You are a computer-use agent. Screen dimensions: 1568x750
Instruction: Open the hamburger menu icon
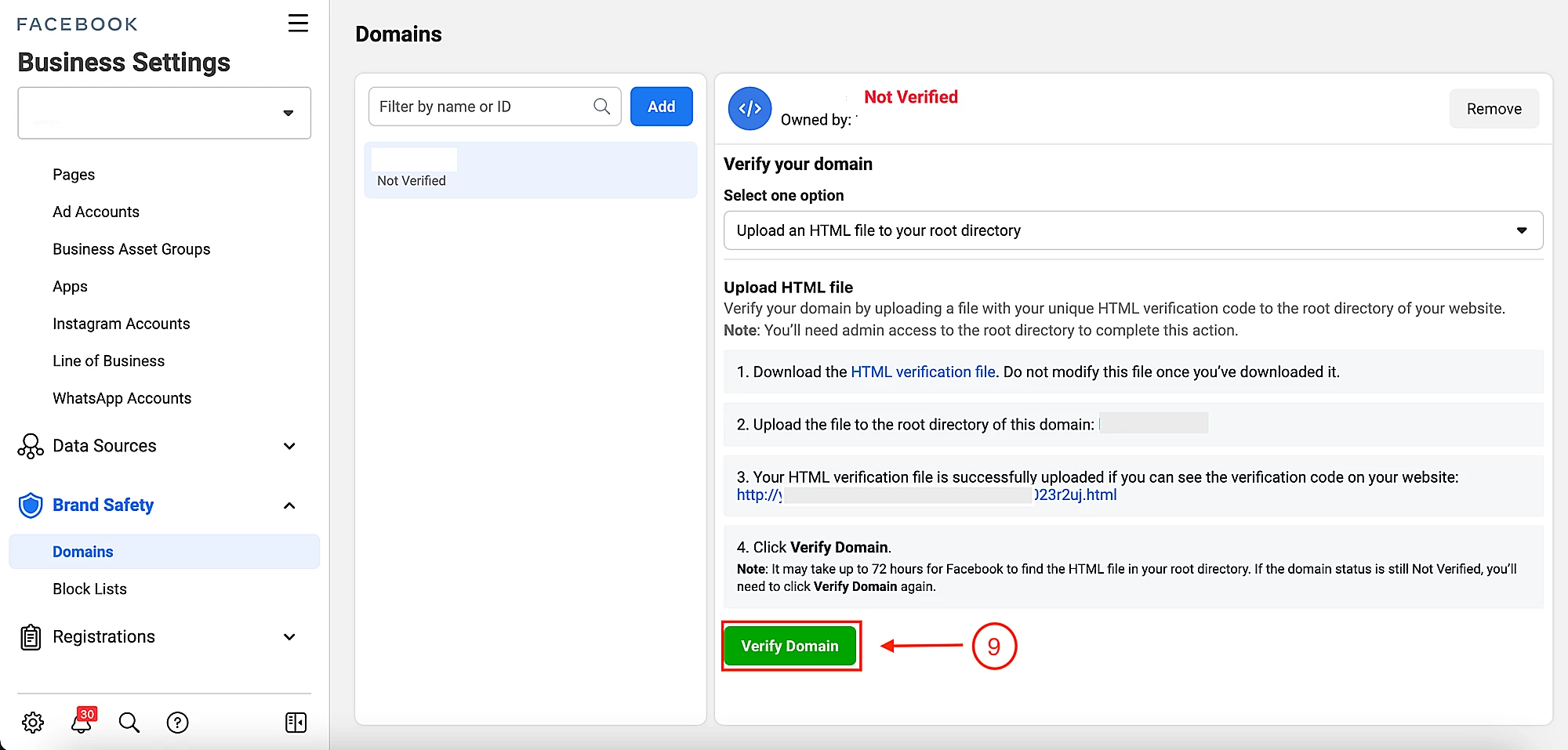(x=298, y=24)
